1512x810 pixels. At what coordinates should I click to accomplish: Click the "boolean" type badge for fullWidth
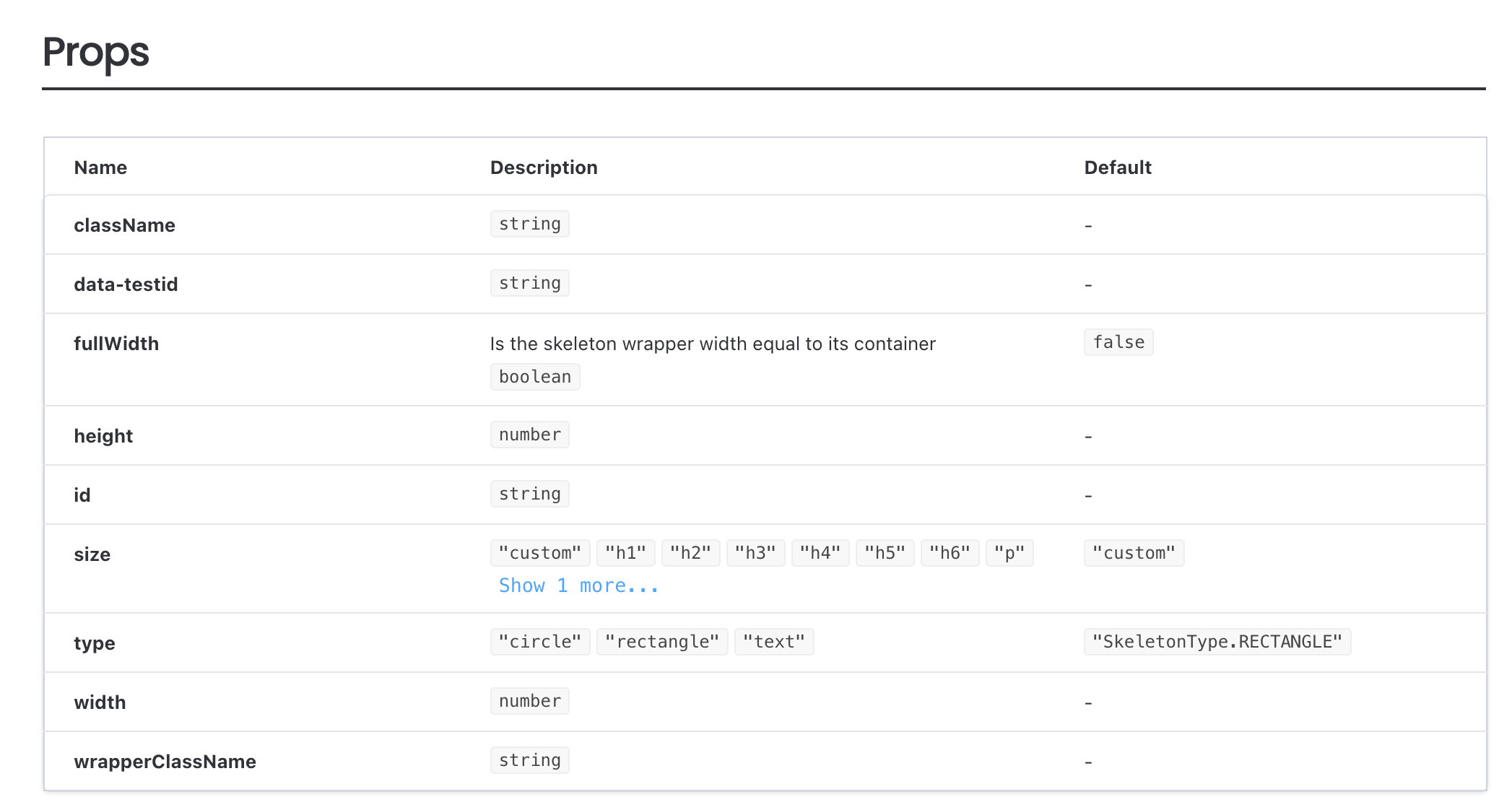534,376
